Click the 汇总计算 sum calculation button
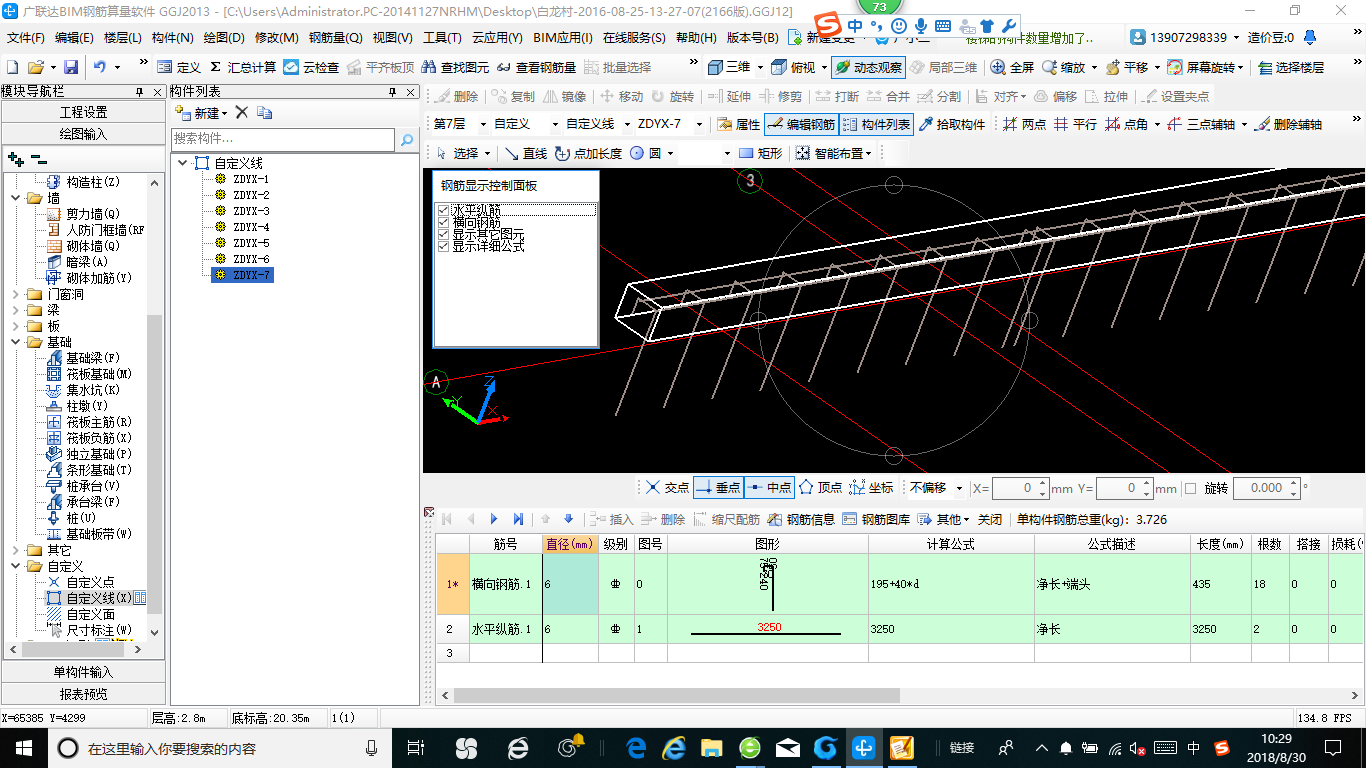The width and height of the screenshot is (1366, 768). [x=243, y=67]
